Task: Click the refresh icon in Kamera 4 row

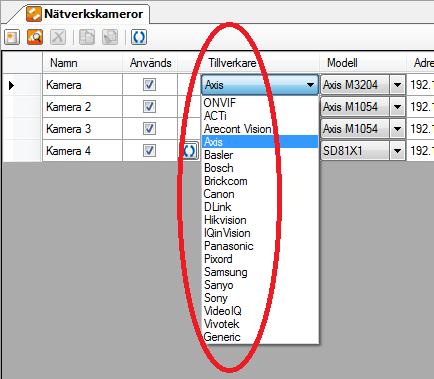Action: pos(189,151)
